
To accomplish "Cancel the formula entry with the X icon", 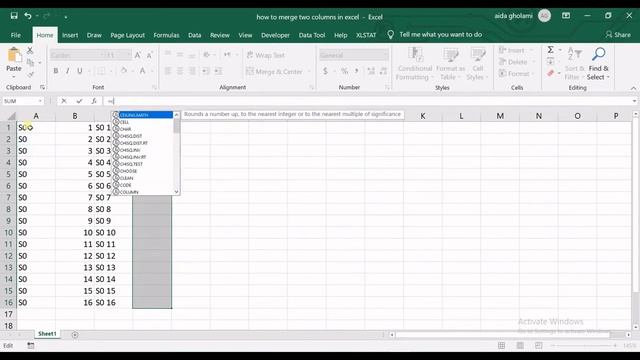I will coord(64,101).
